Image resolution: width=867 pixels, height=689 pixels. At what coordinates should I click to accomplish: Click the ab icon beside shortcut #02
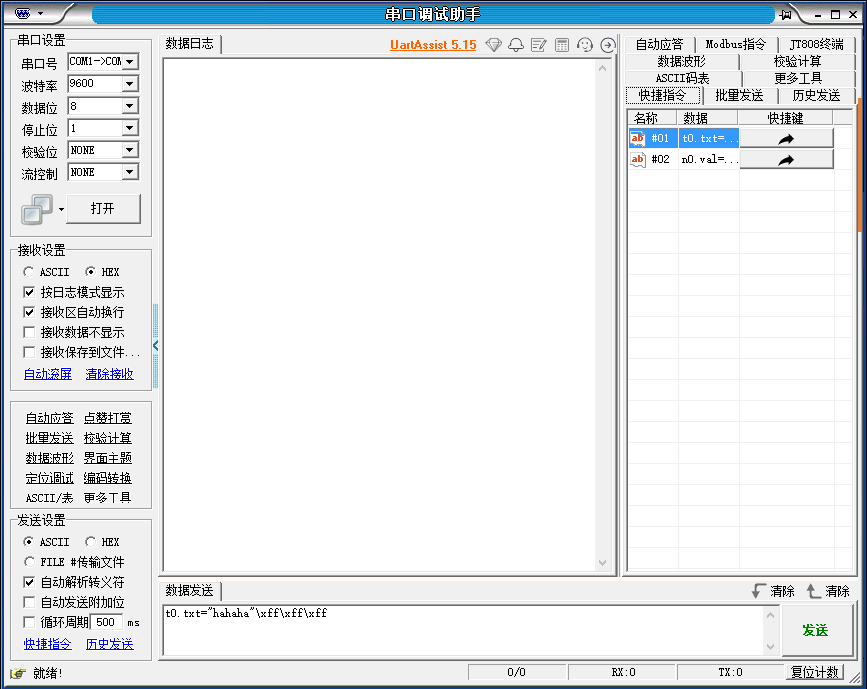(638, 160)
